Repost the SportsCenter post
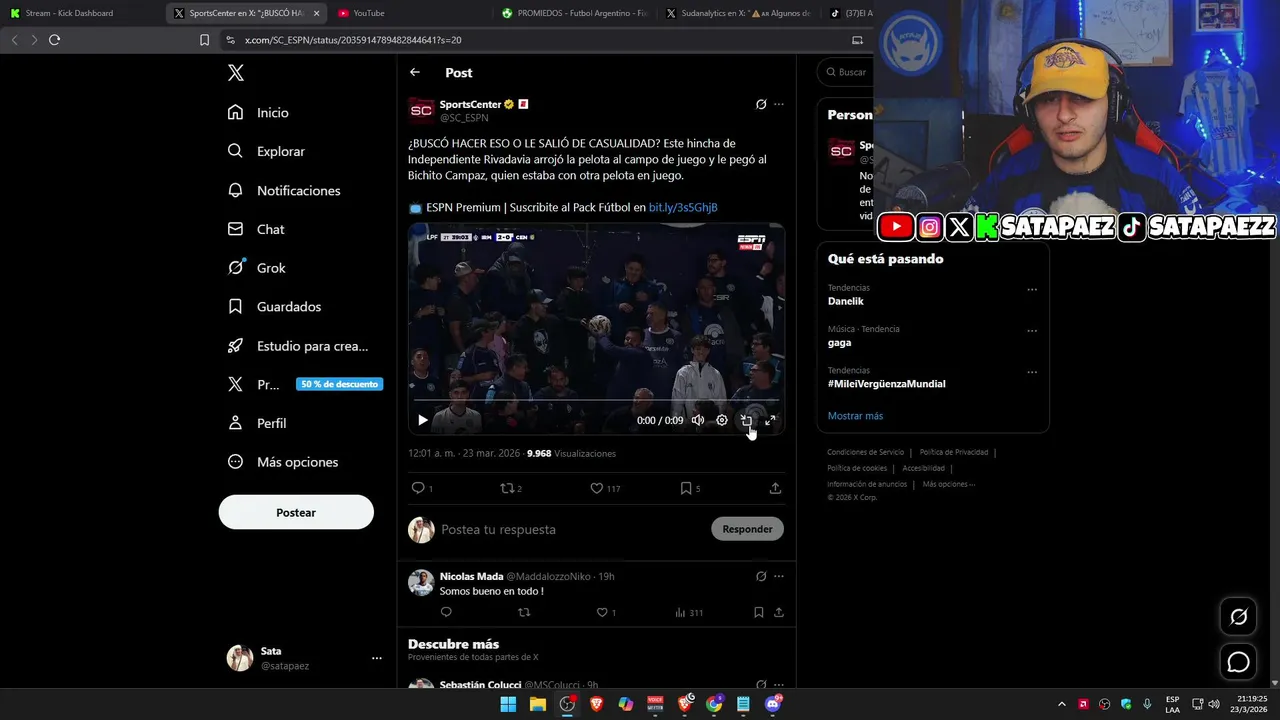The height and width of the screenshot is (720, 1280). (x=507, y=488)
